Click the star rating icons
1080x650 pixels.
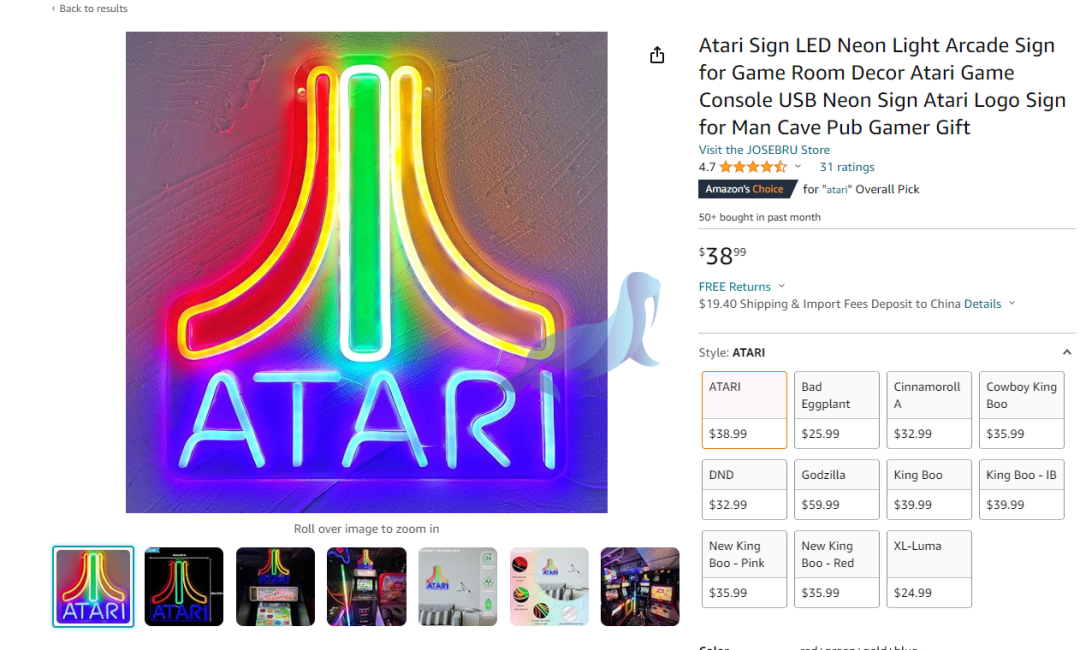pos(753,167)
